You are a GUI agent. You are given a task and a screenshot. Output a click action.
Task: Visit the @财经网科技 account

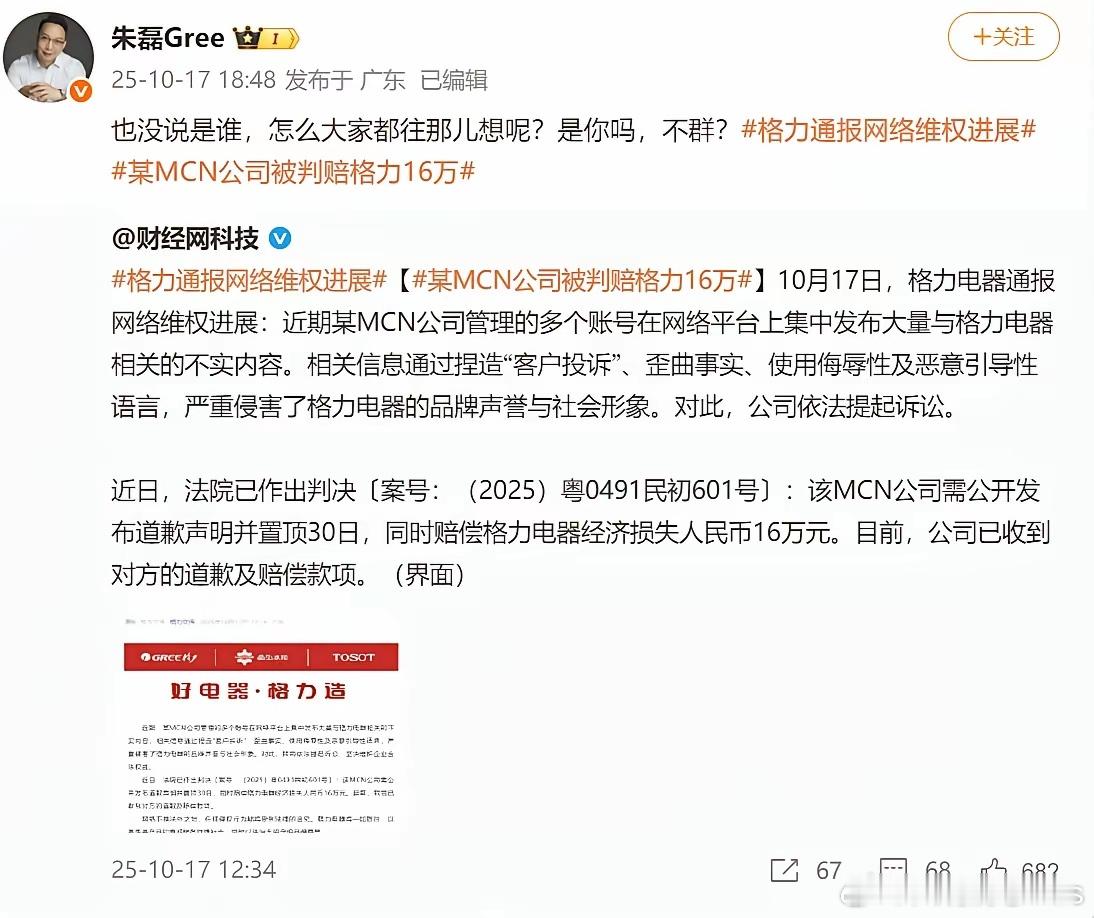tap(185, 239)
